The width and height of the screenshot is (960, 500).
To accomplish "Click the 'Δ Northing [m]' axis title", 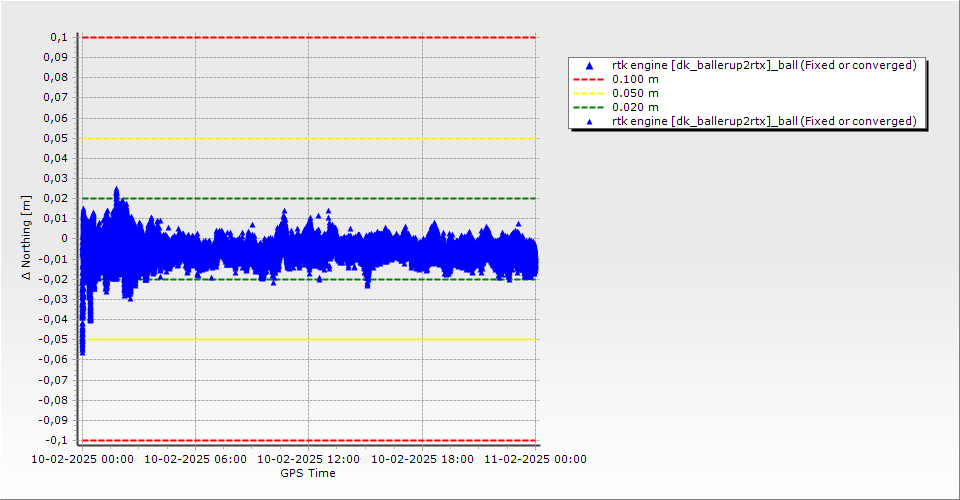I will tap(26, 238).
